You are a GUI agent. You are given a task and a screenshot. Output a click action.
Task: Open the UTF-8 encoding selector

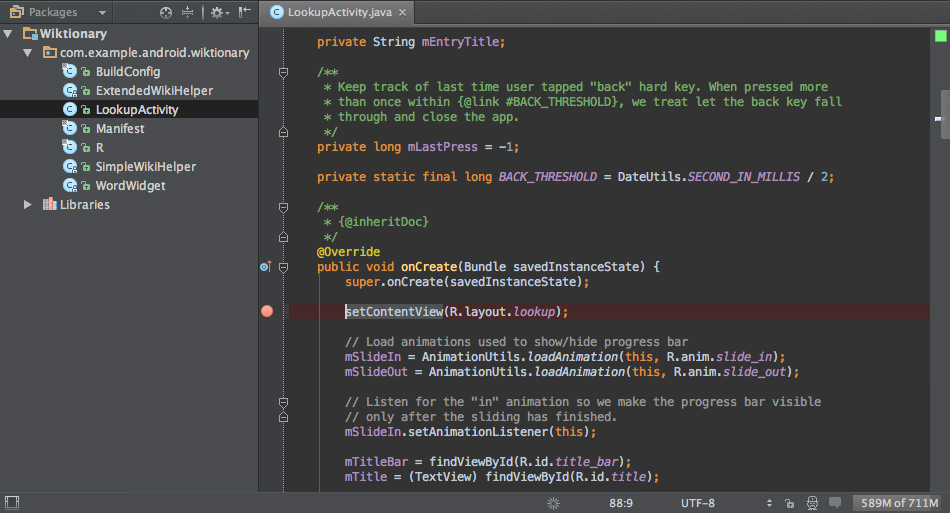coord(697,503)
